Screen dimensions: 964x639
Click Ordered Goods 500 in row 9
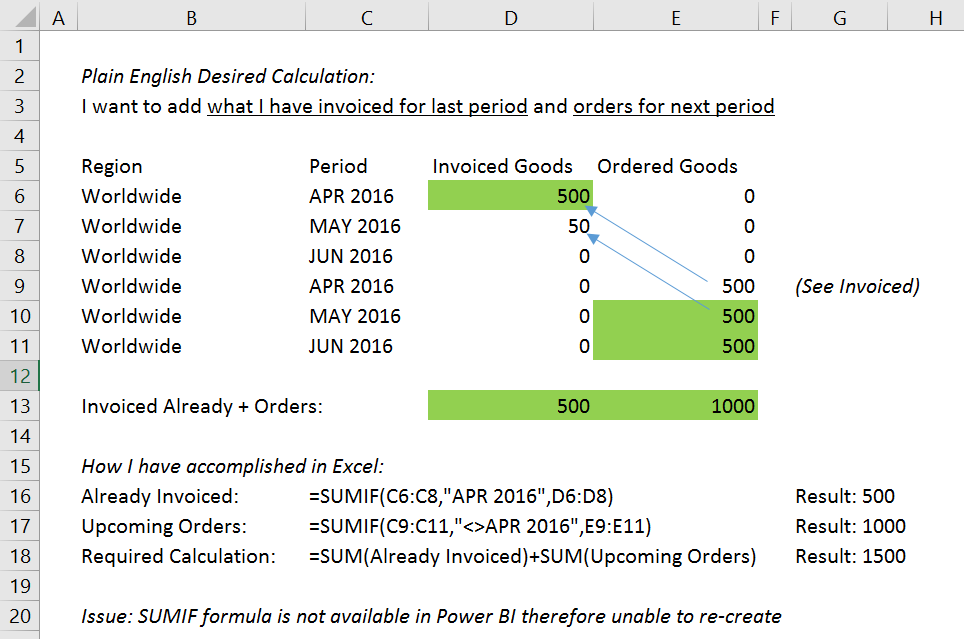(x=738, y=286)
